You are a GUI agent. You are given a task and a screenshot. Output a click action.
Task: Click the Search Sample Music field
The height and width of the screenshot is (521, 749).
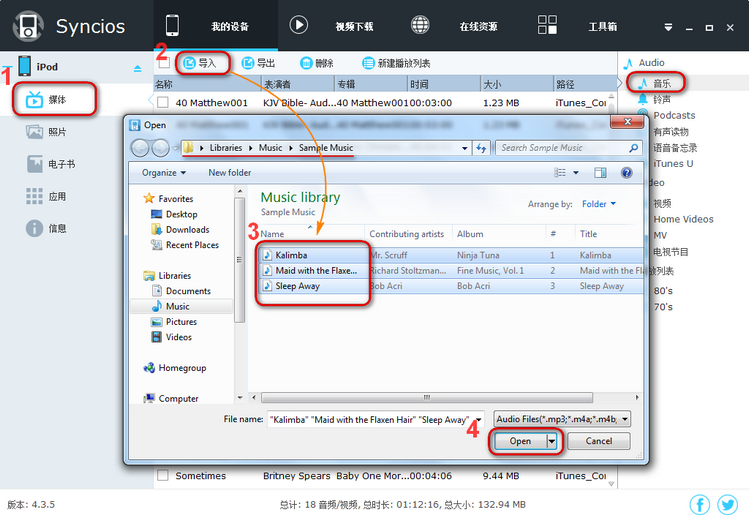(x=567, y=148)
